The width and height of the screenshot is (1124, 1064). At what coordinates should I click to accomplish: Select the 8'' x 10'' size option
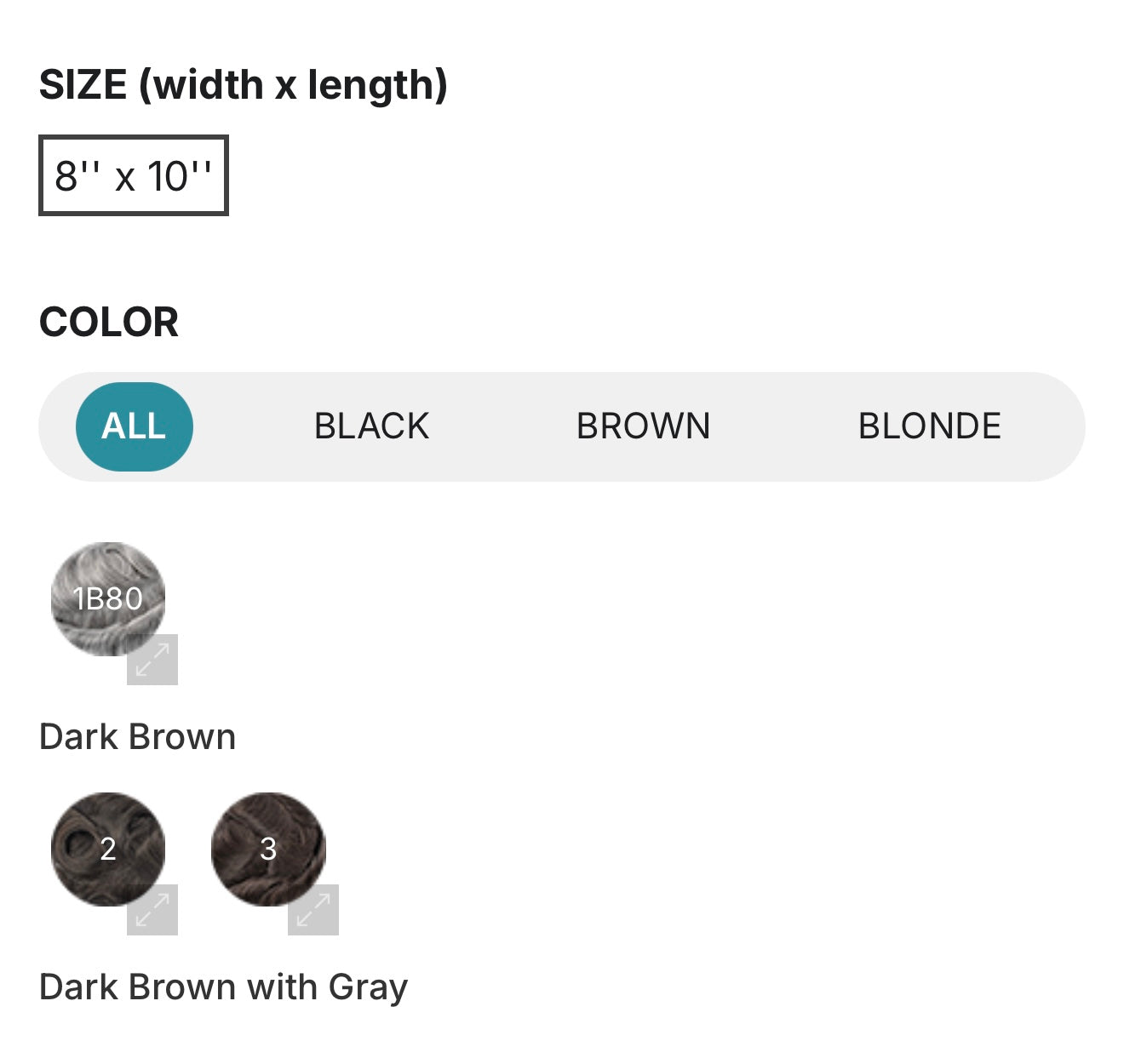[133, 175]
